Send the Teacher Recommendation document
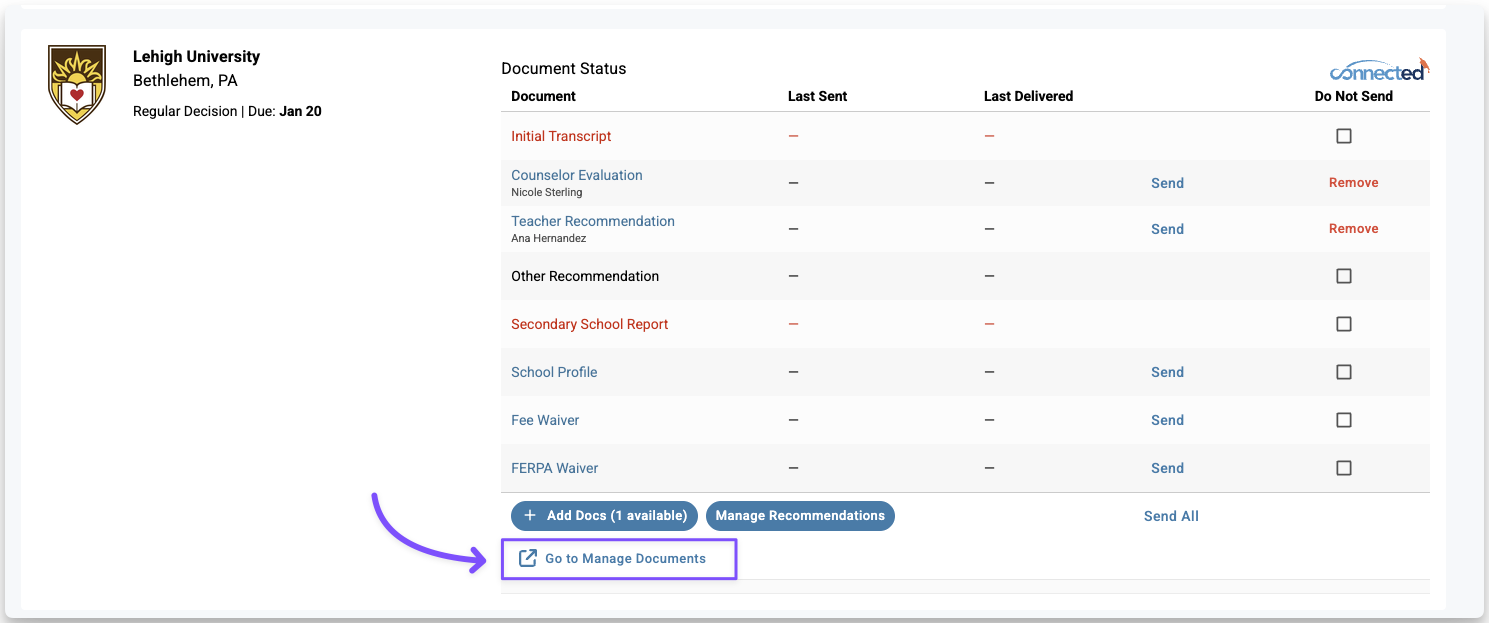1489x623 pixels. pyautogui.click(x=1167, y=229)
